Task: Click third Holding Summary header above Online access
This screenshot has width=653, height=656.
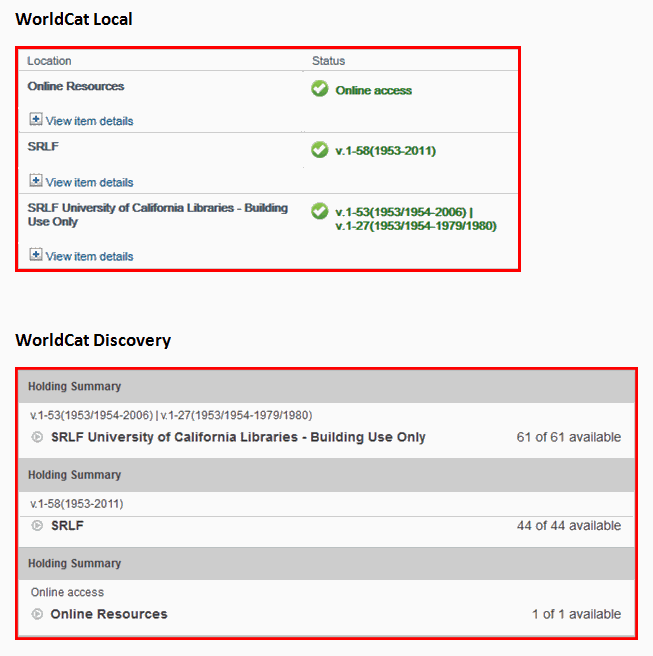Action: click(x=326, y=564)
